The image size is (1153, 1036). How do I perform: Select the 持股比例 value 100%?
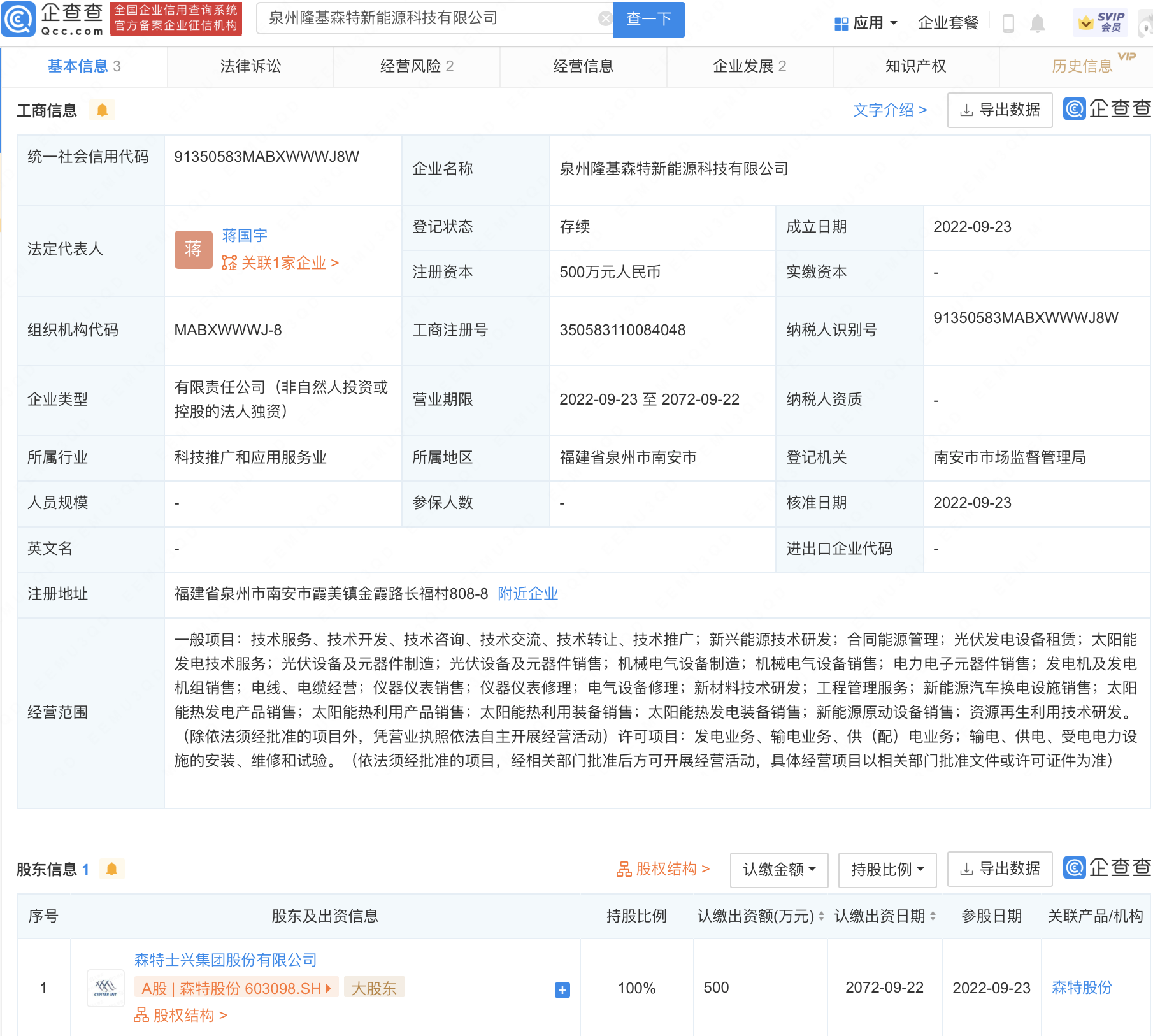coord(636,988)
